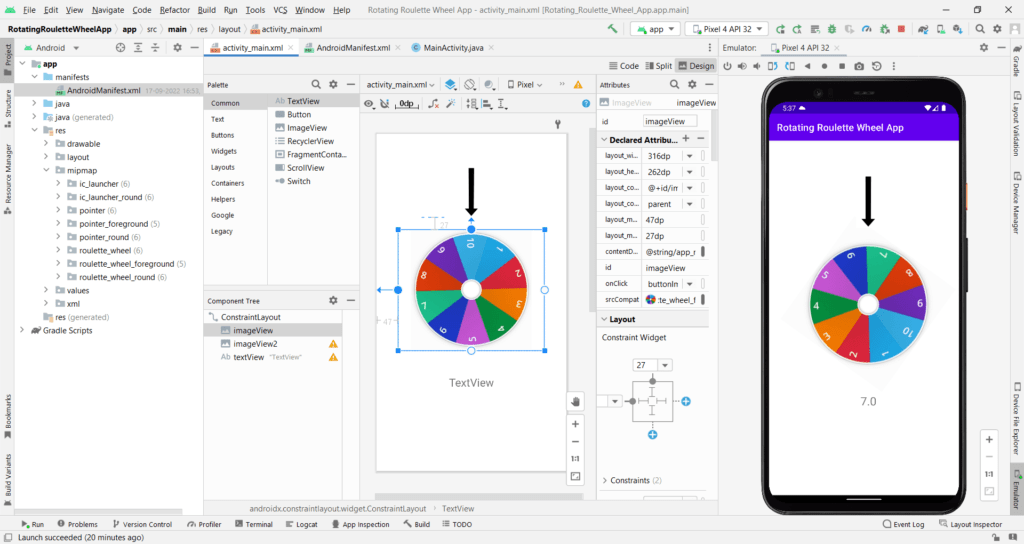Screen dimensions: 1024x544
Task: Open the Build menu
Action: point(206,10)
